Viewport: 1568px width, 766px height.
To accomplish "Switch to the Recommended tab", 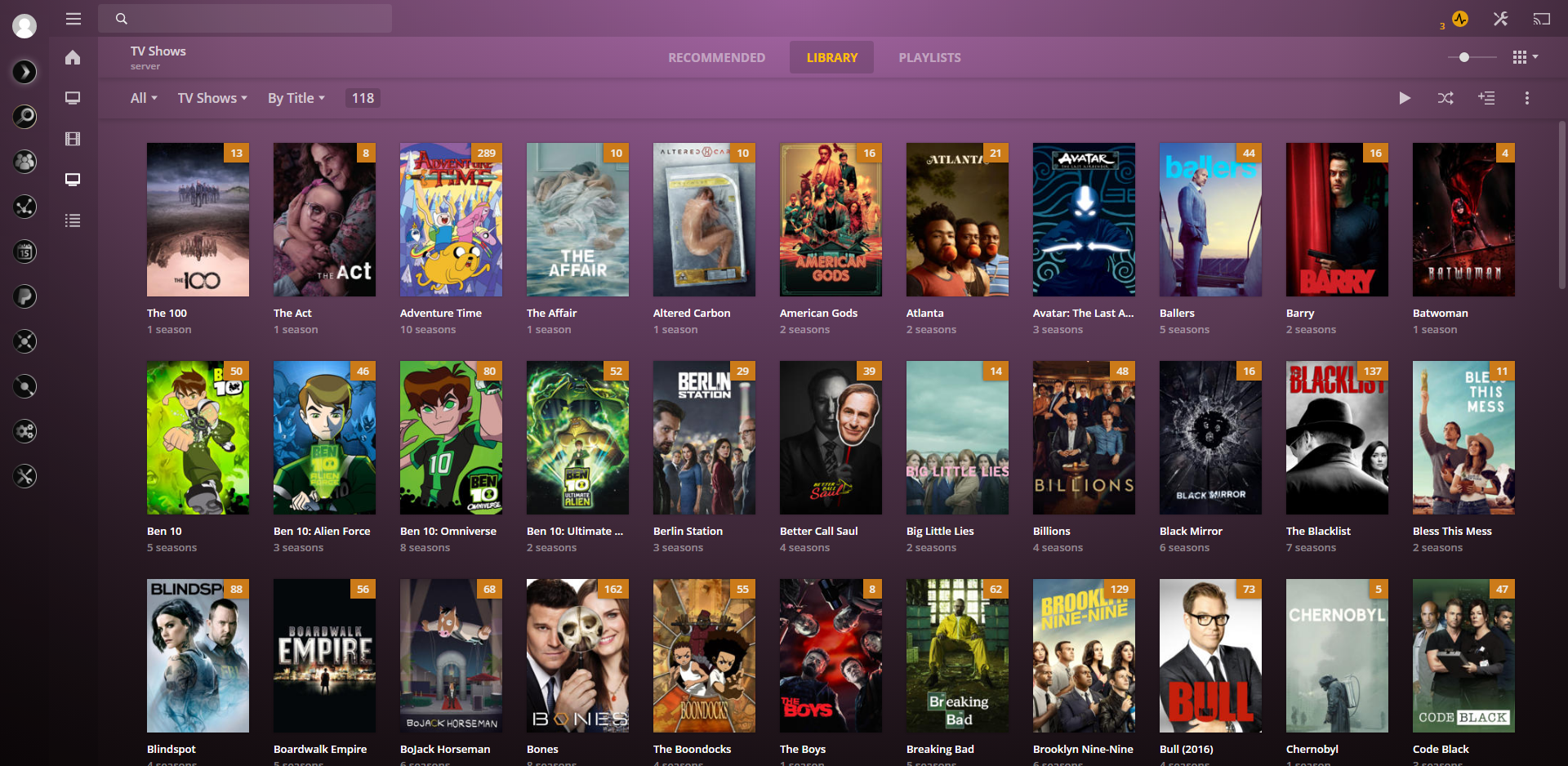I will point(716,58).
